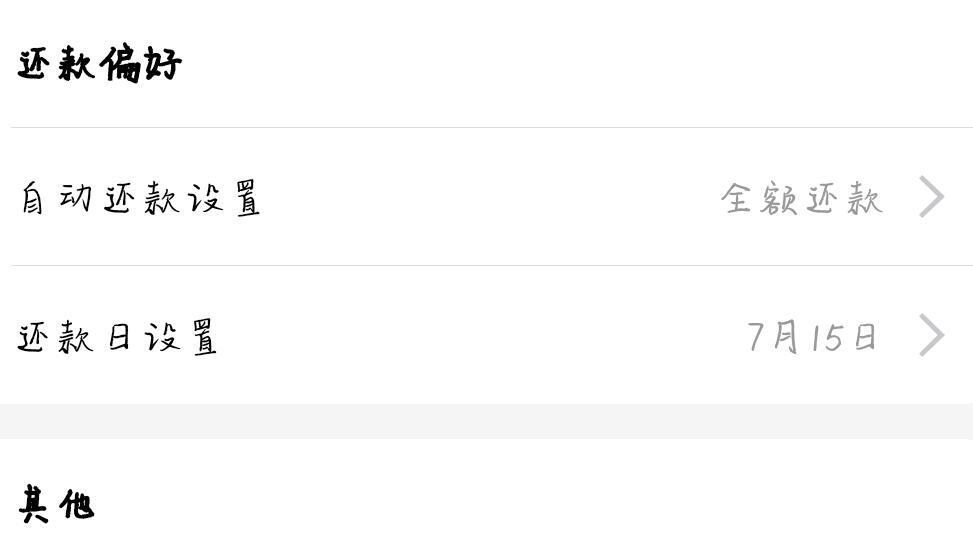Screen dimensions: 973x560
Task: Click the 还款偏好 section heading
Action: 99,63
